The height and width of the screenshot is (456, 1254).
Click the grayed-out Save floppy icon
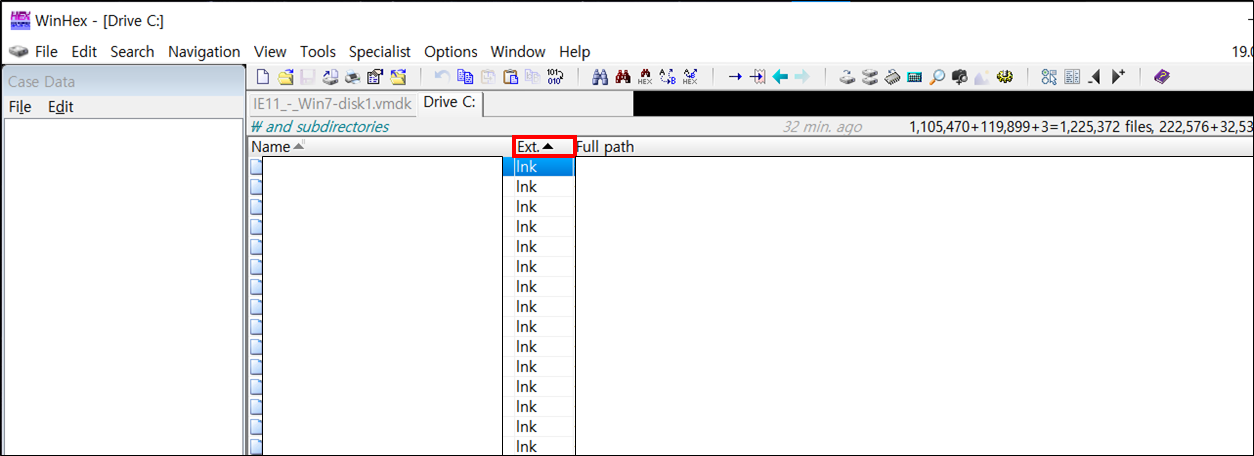point(307,76)
